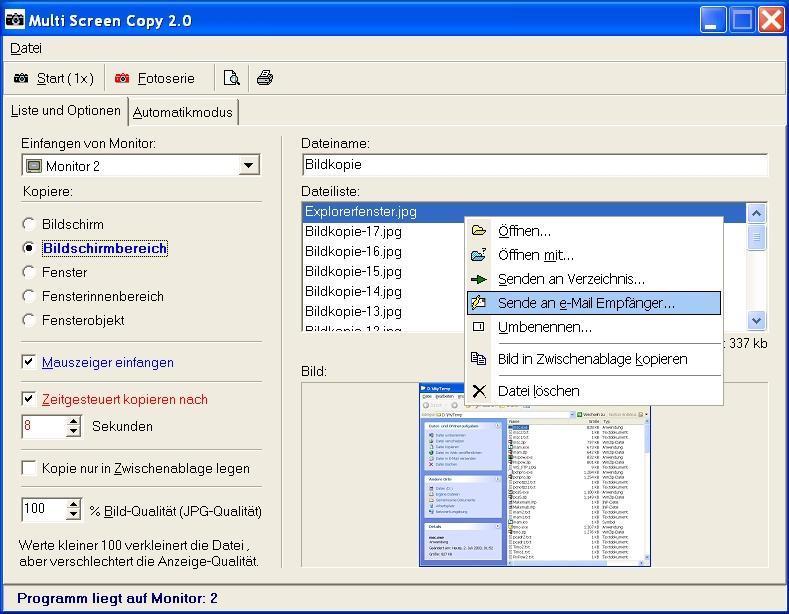Open print preview magnifier icon
This screenshot has height=614, width=789.
[x=231, y=78]
